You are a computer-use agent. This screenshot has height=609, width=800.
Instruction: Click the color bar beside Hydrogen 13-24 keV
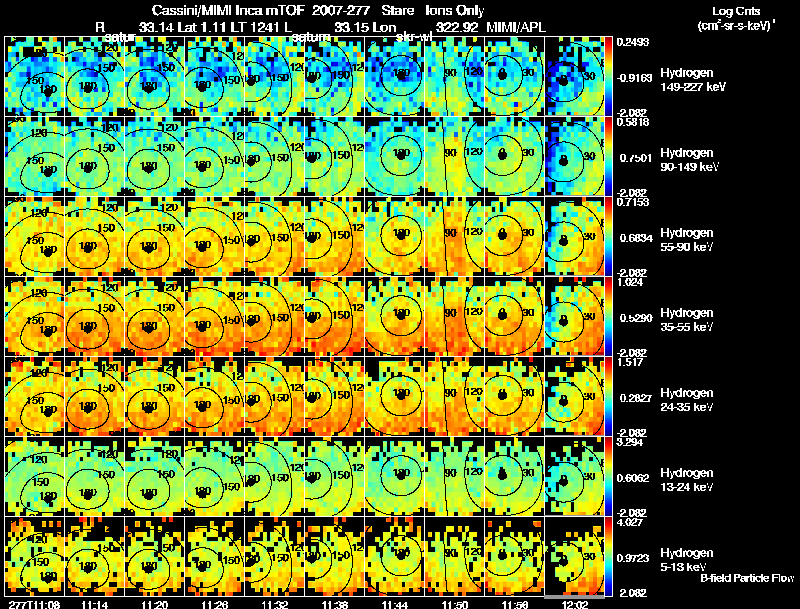[x=608, y=477]
